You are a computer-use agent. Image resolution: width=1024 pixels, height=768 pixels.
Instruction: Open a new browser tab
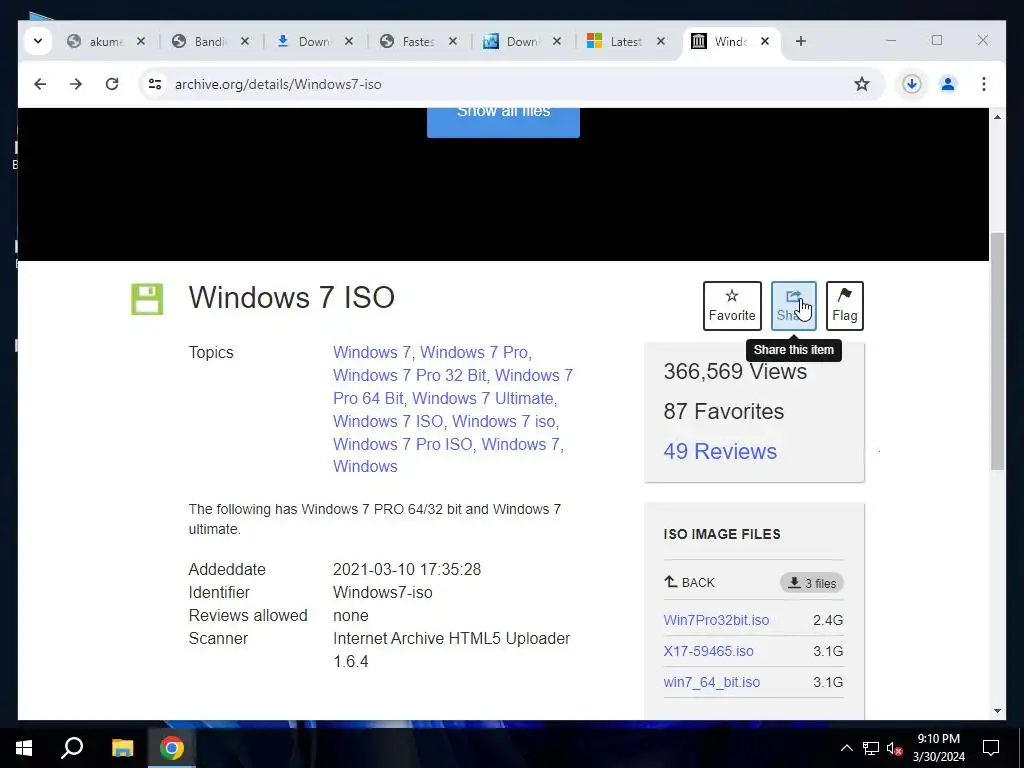click(801, 41)
